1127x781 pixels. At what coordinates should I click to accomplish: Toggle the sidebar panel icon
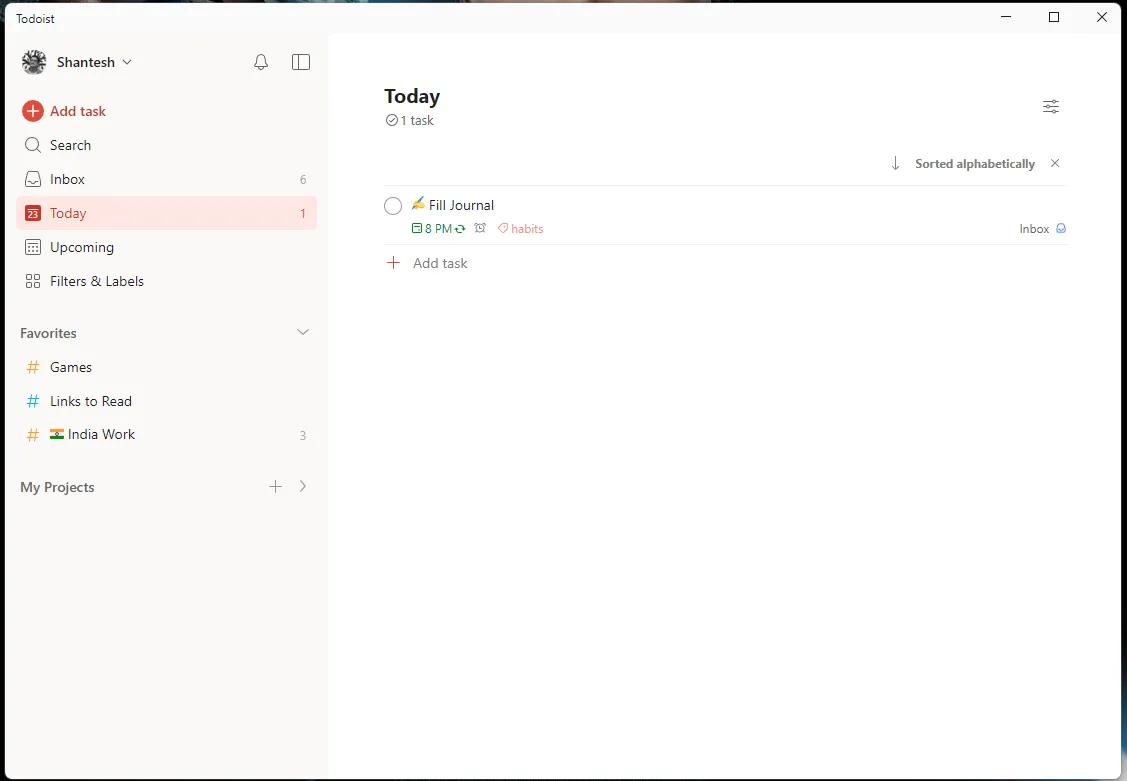301,63
